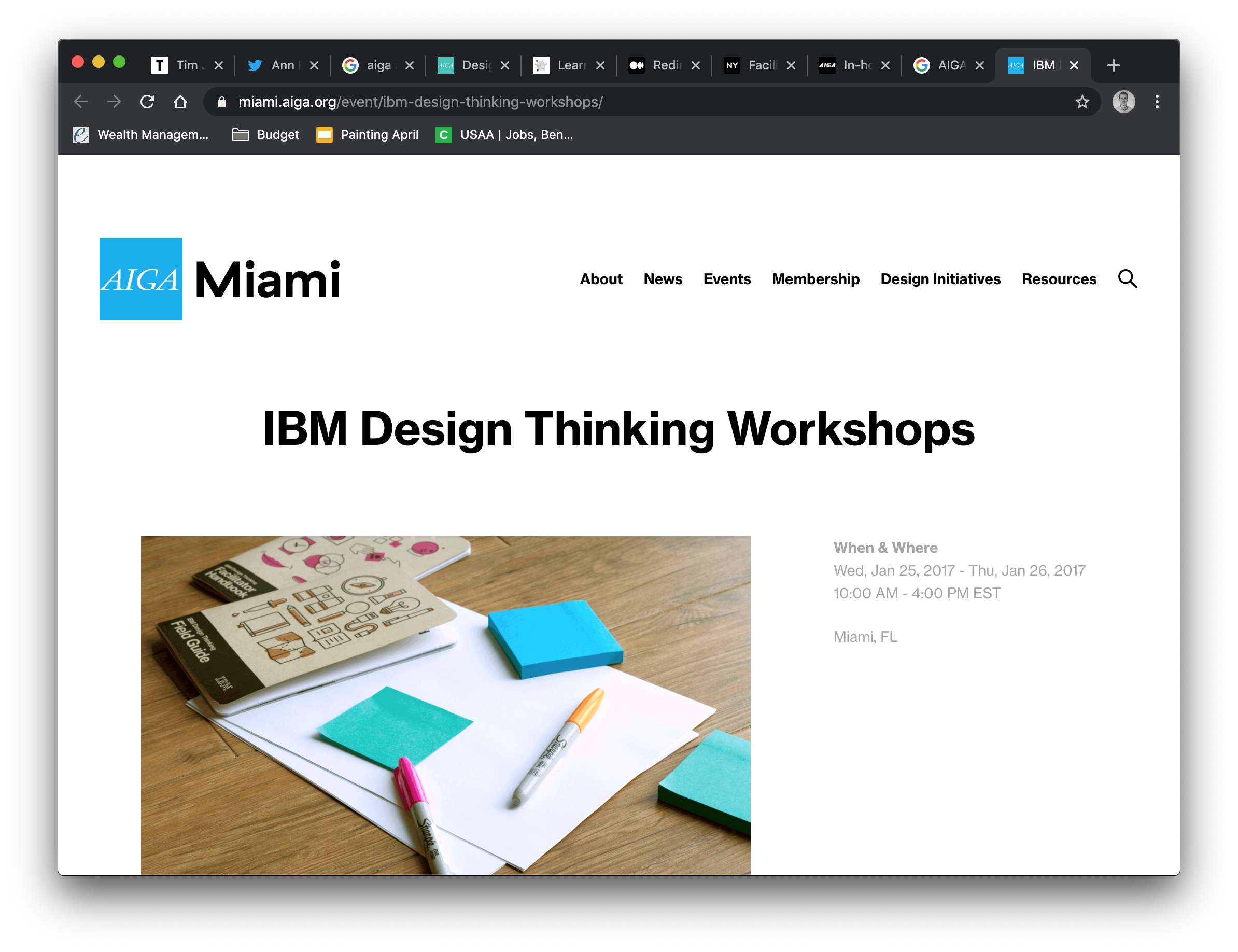This screenshot has height=952, width=1238.
Task: Open the USAA Jobs bookmark
Action: (504, 134)
